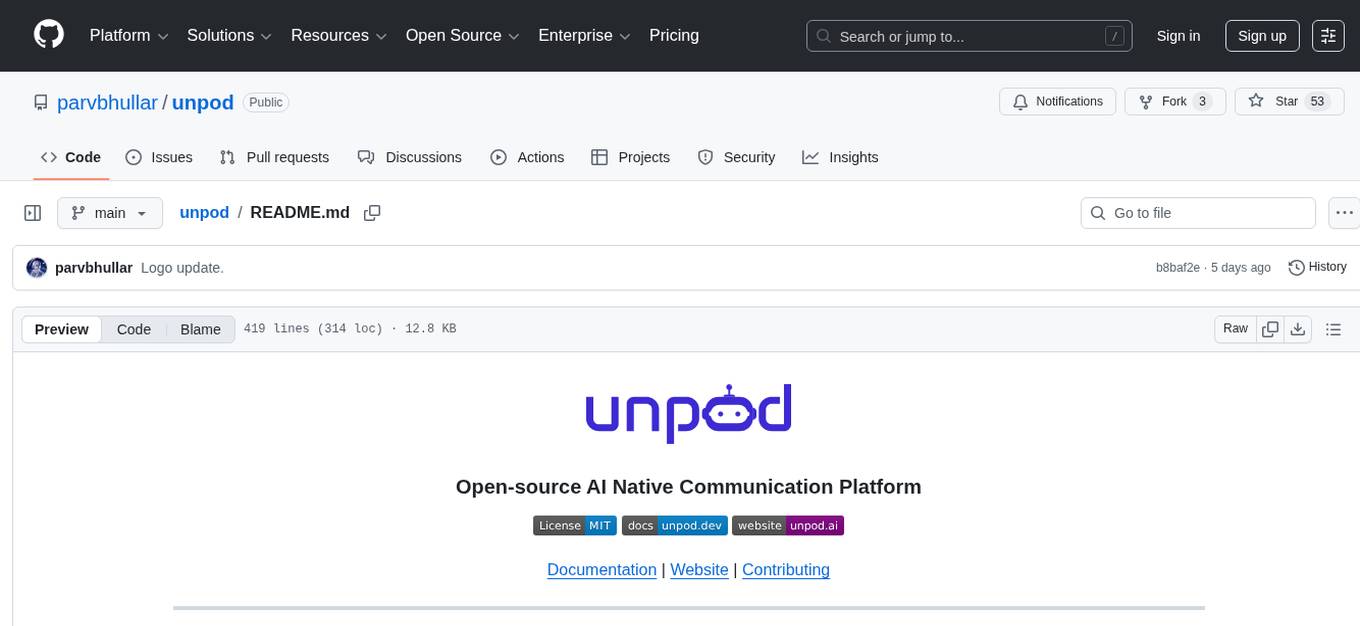1360x626 pixels.
Task: Click the Go to file search field
Action: coord(1197,212)
